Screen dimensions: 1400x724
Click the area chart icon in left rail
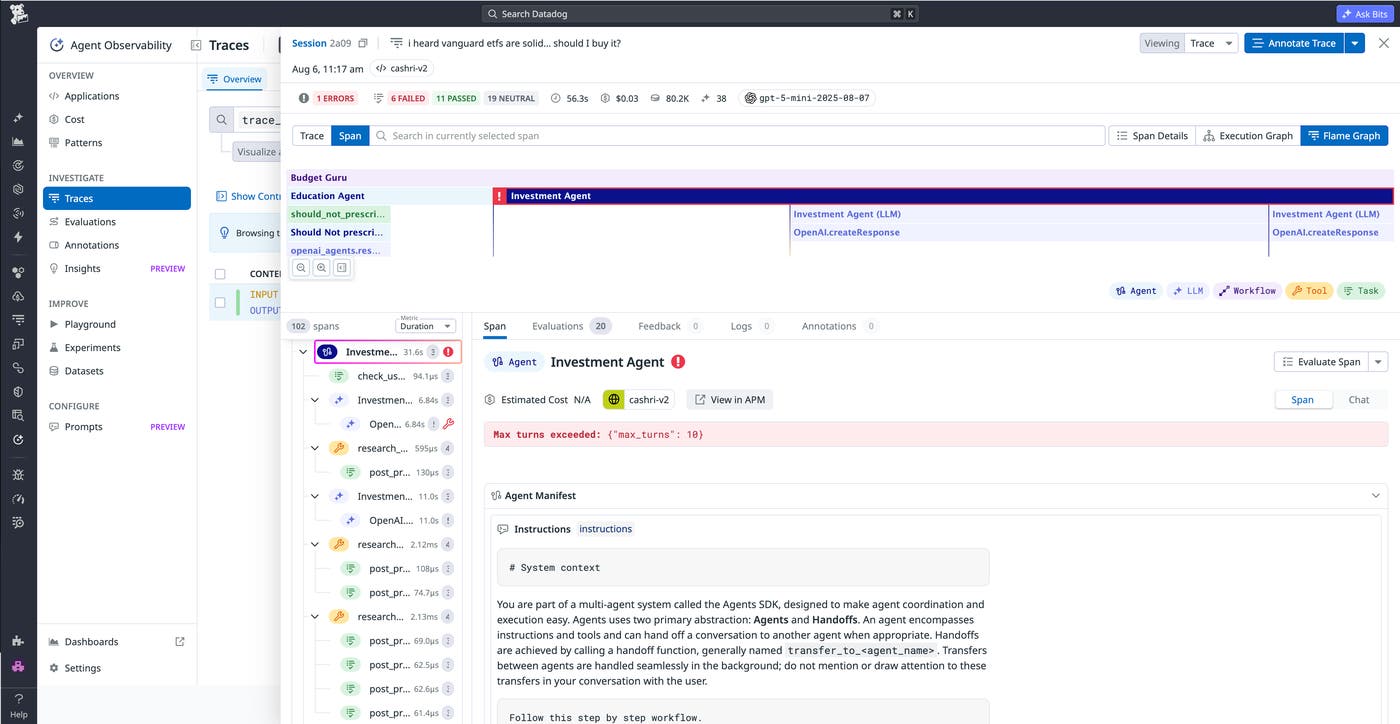click(x=18, y=141)
